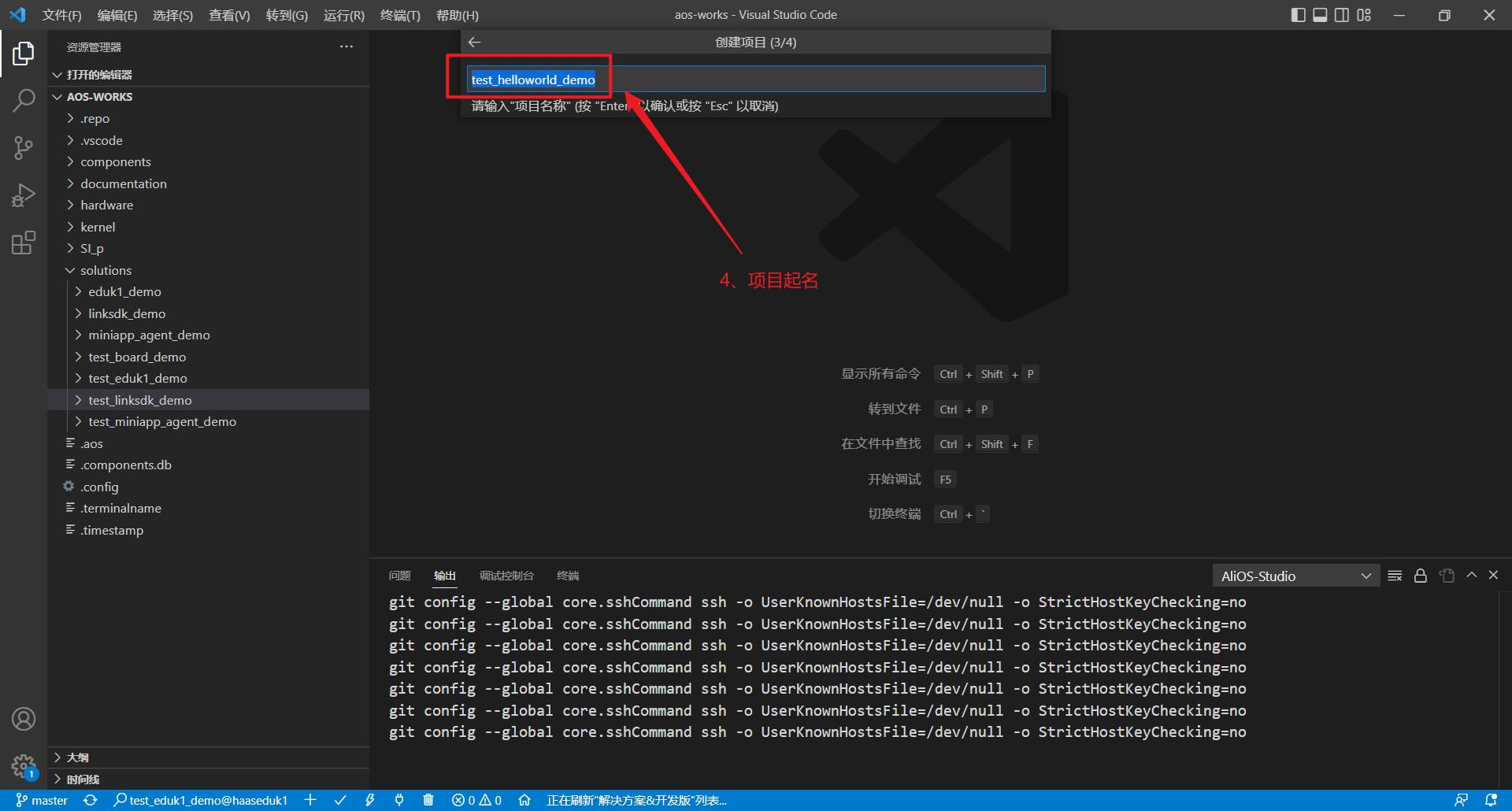
Task: Open the Explorer view in activity bar
Action: click(24, 54)
